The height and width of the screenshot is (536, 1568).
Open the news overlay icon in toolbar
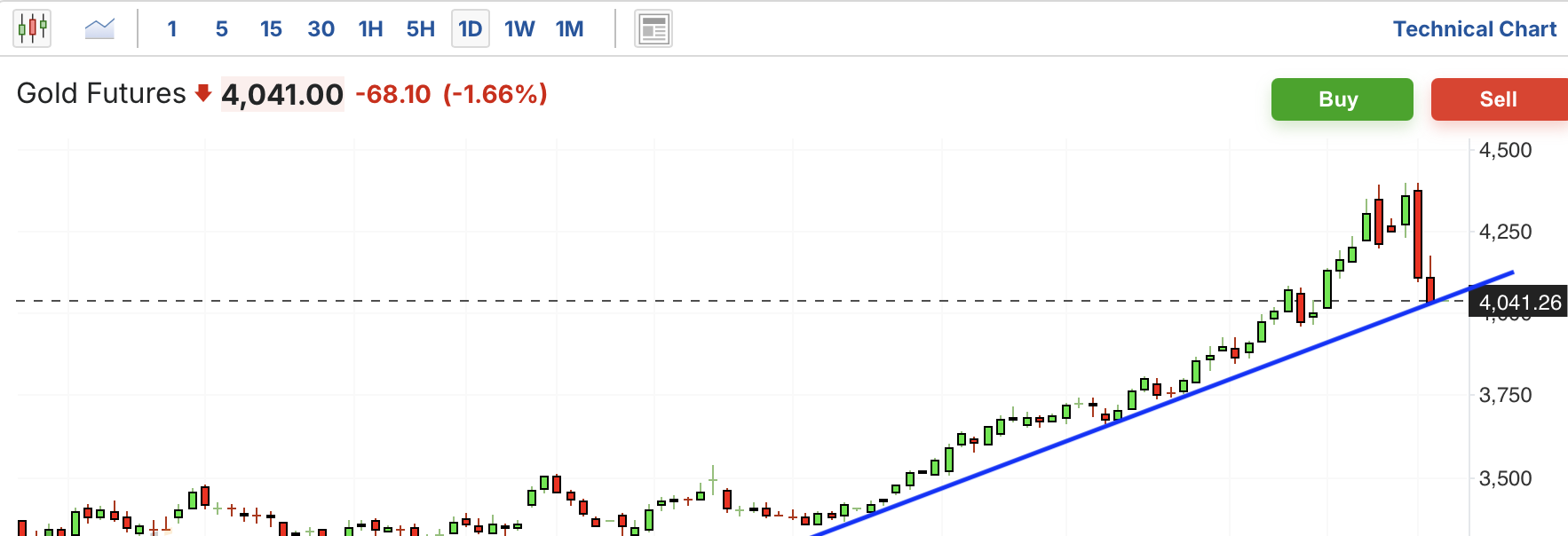[x=653, y=29]
